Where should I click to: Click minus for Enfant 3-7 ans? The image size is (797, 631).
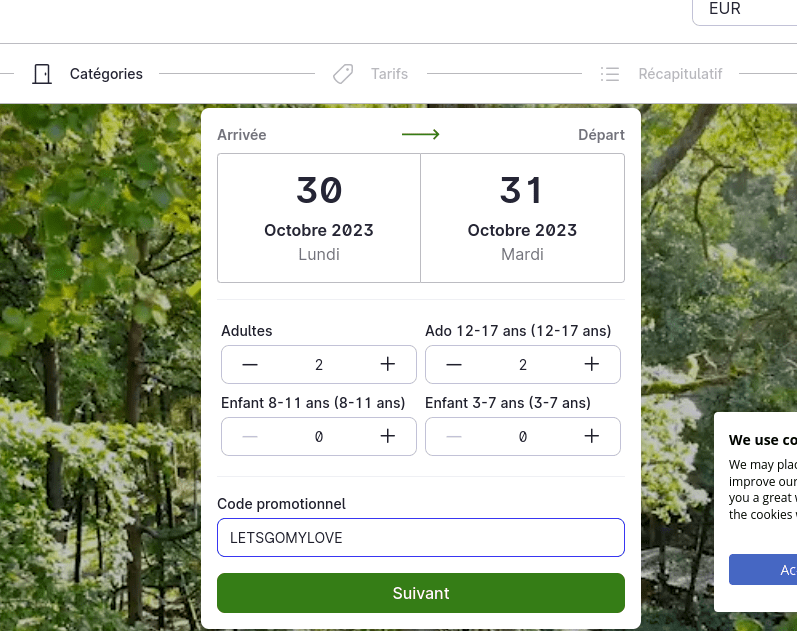453,436
